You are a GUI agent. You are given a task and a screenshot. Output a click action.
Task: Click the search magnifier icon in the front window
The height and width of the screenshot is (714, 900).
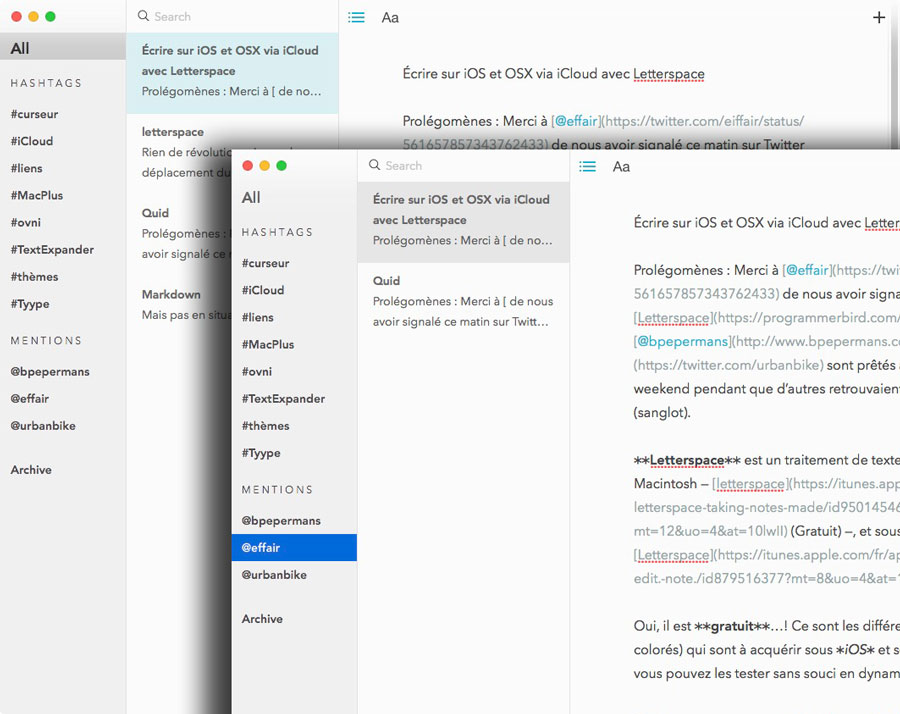click(x=374, y=165)
